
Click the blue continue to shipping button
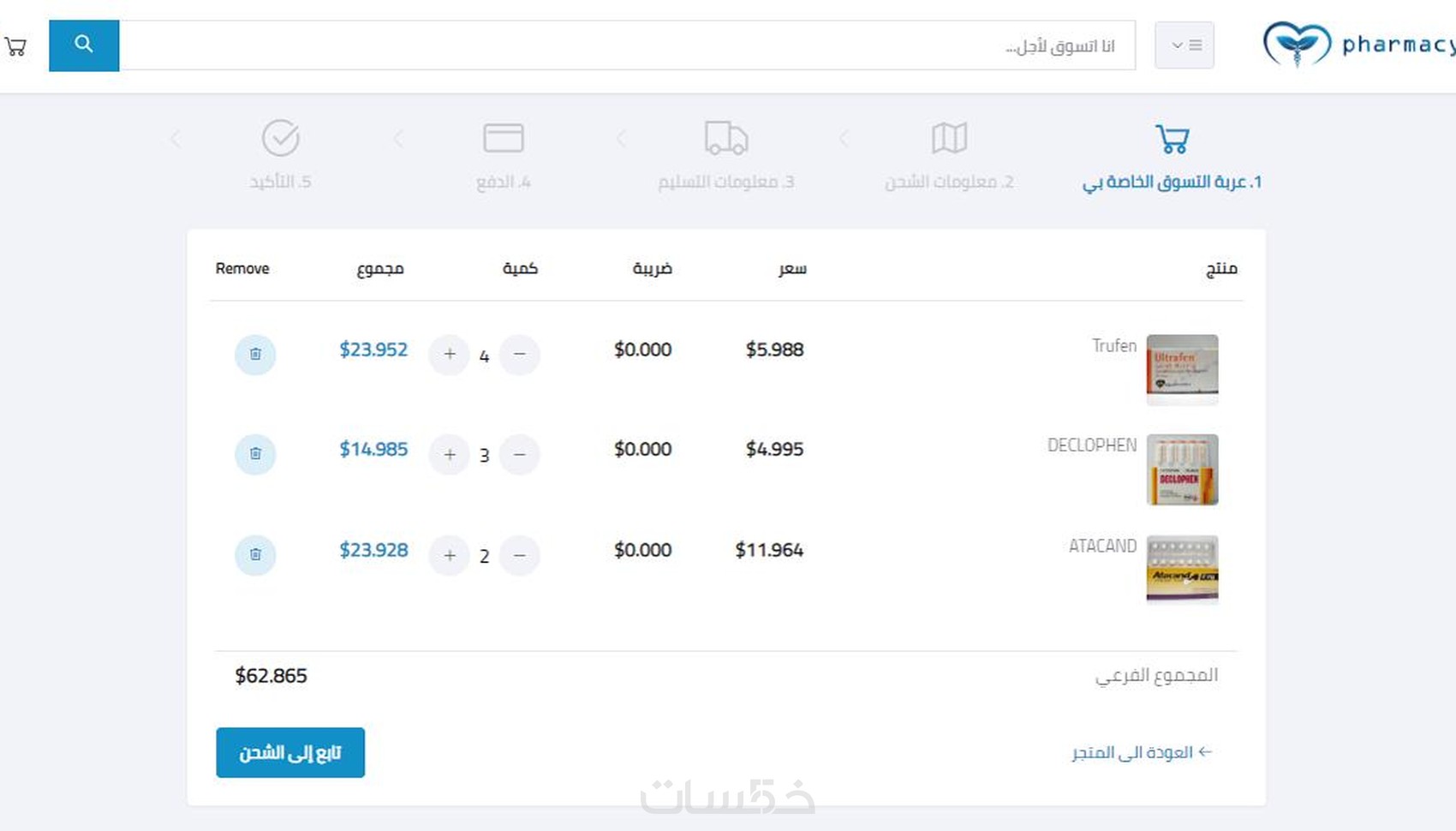pyautogui.click(x=290, y=752)
